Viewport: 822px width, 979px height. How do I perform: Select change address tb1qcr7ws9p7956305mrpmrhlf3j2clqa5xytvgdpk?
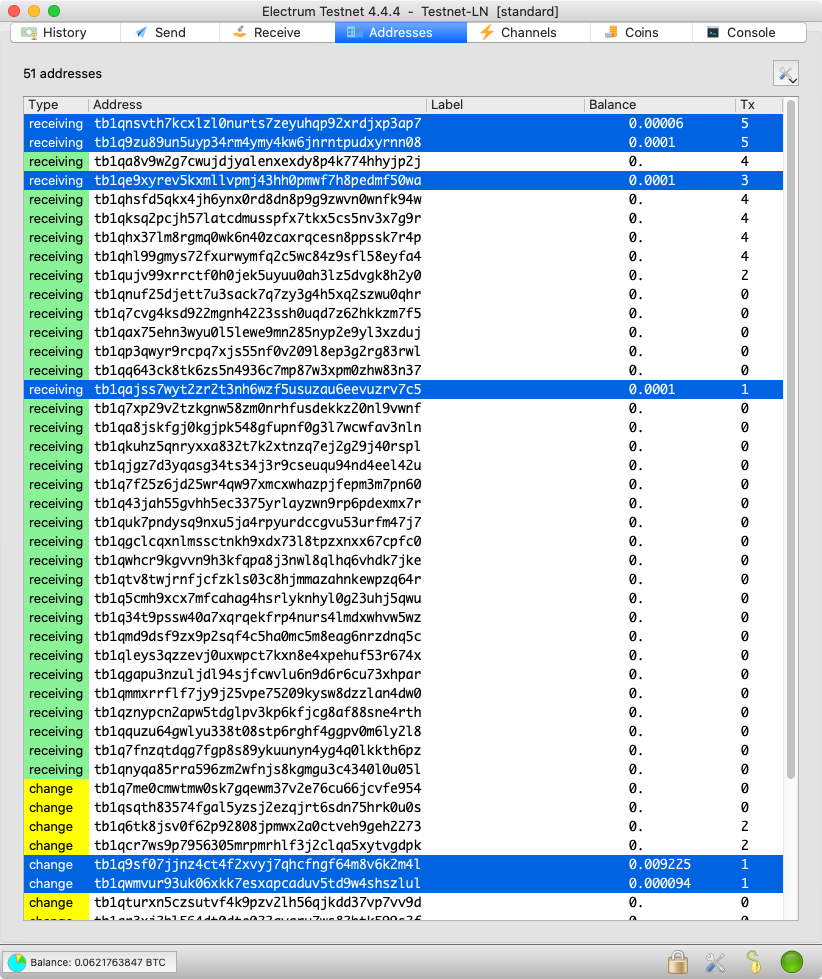tap(403, 845)
